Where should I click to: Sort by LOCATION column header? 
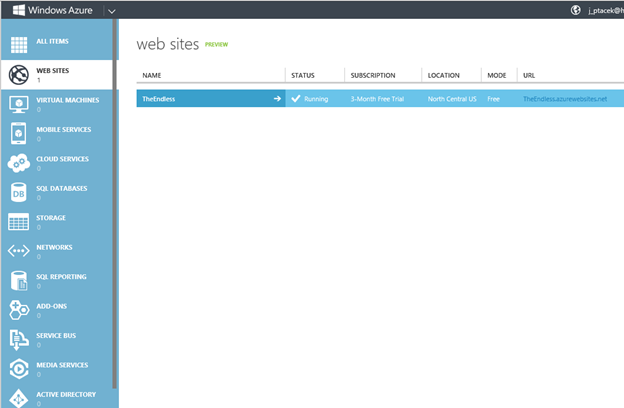click(444, 75)
